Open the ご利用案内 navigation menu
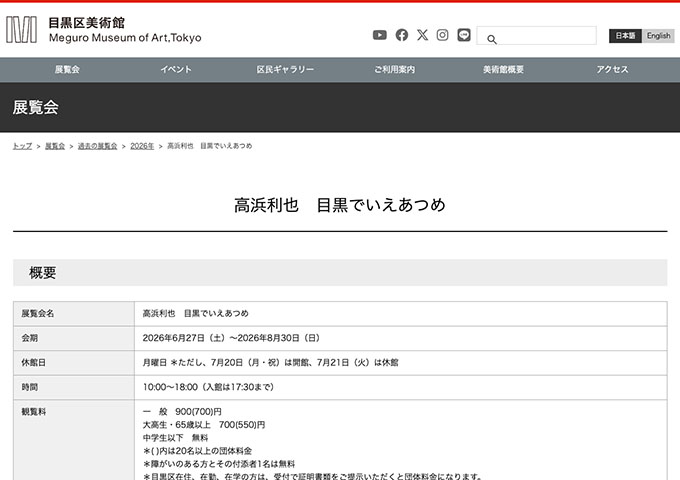 (x=395, y=69)
